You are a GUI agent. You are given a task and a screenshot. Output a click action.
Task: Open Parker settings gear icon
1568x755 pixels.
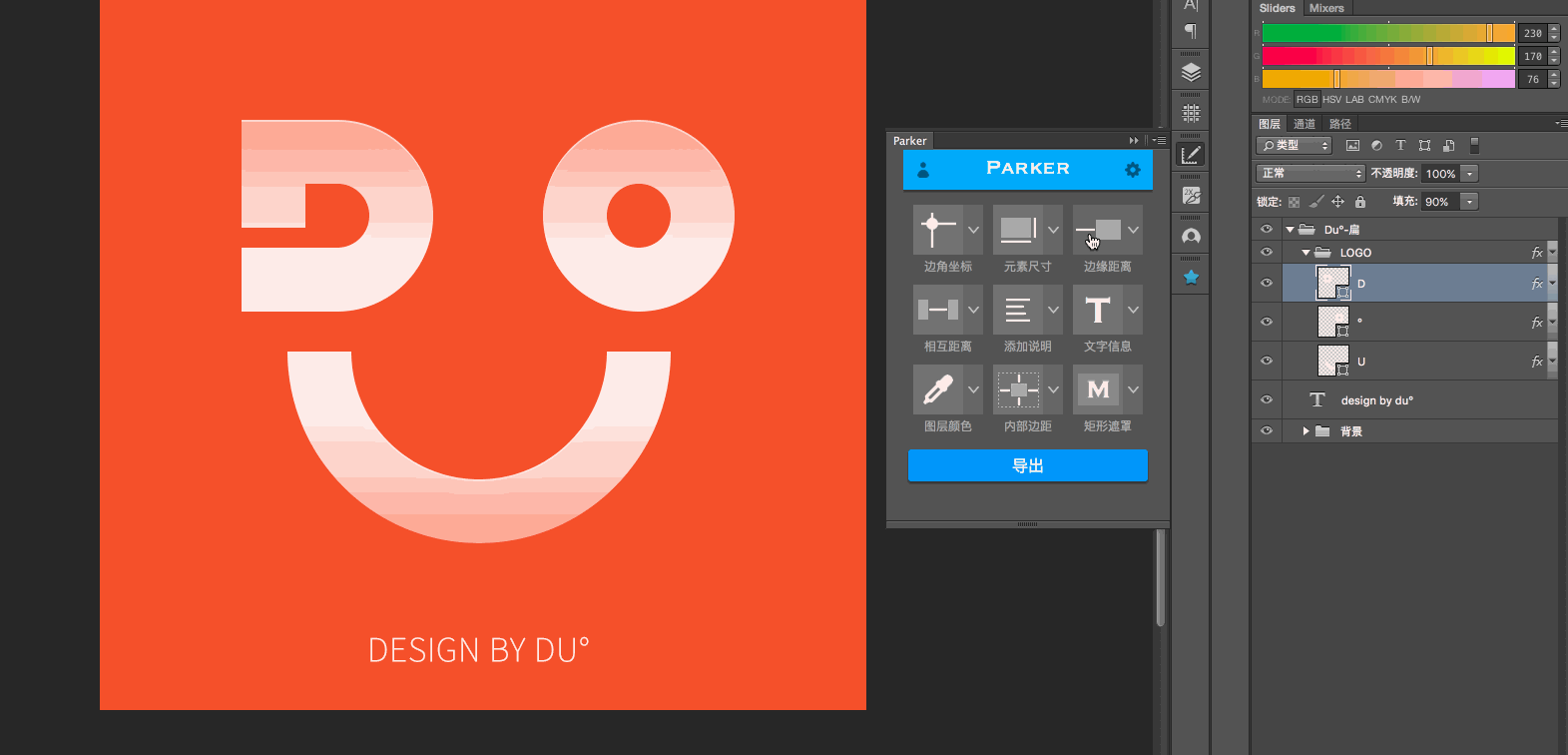point(1132,170)
